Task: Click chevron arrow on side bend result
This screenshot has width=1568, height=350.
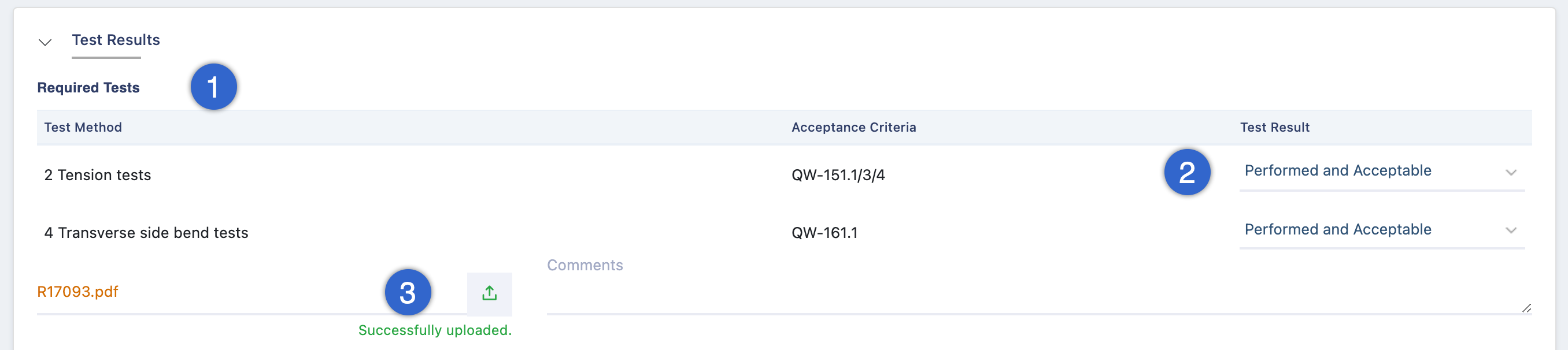Action: click(1511, 230)
